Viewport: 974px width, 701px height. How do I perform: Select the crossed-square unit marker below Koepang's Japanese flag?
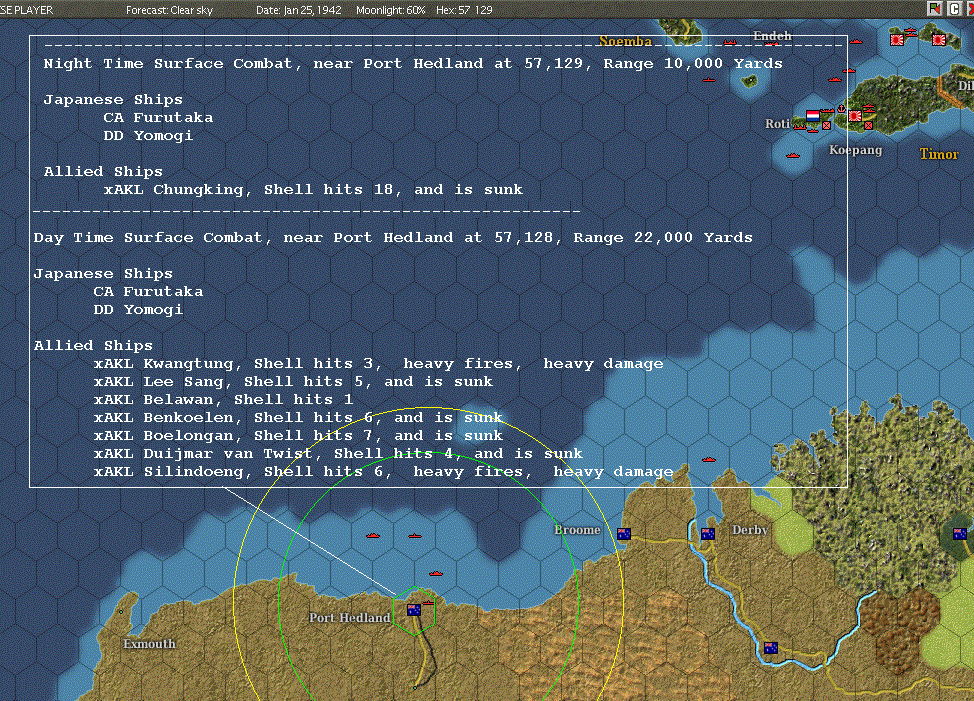[x=868, y=125]
